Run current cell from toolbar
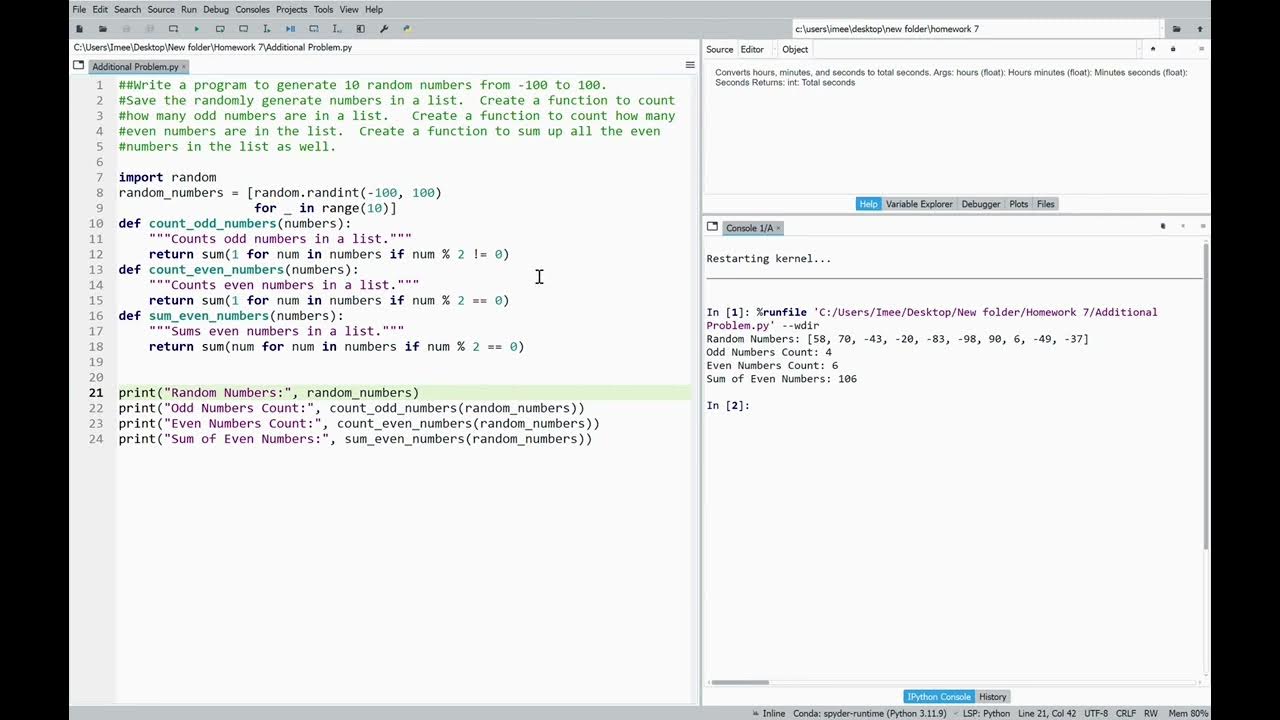Viewport: 1280px width, 720px height. pyautogui.click(x=220, y=29)
